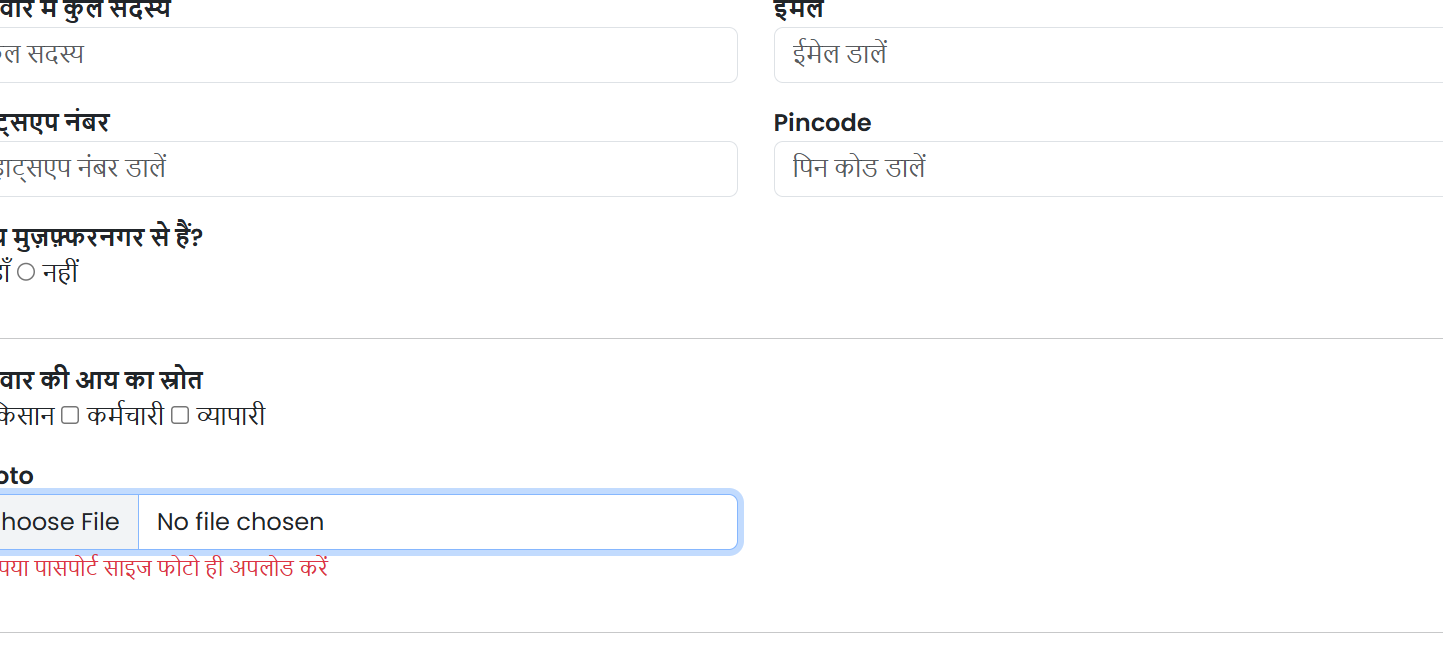The width and height of the screenshot is (1443, 656).
Task: Click the pincode field "पिन कोड डालें"
Action: [x=1107, y=169]
